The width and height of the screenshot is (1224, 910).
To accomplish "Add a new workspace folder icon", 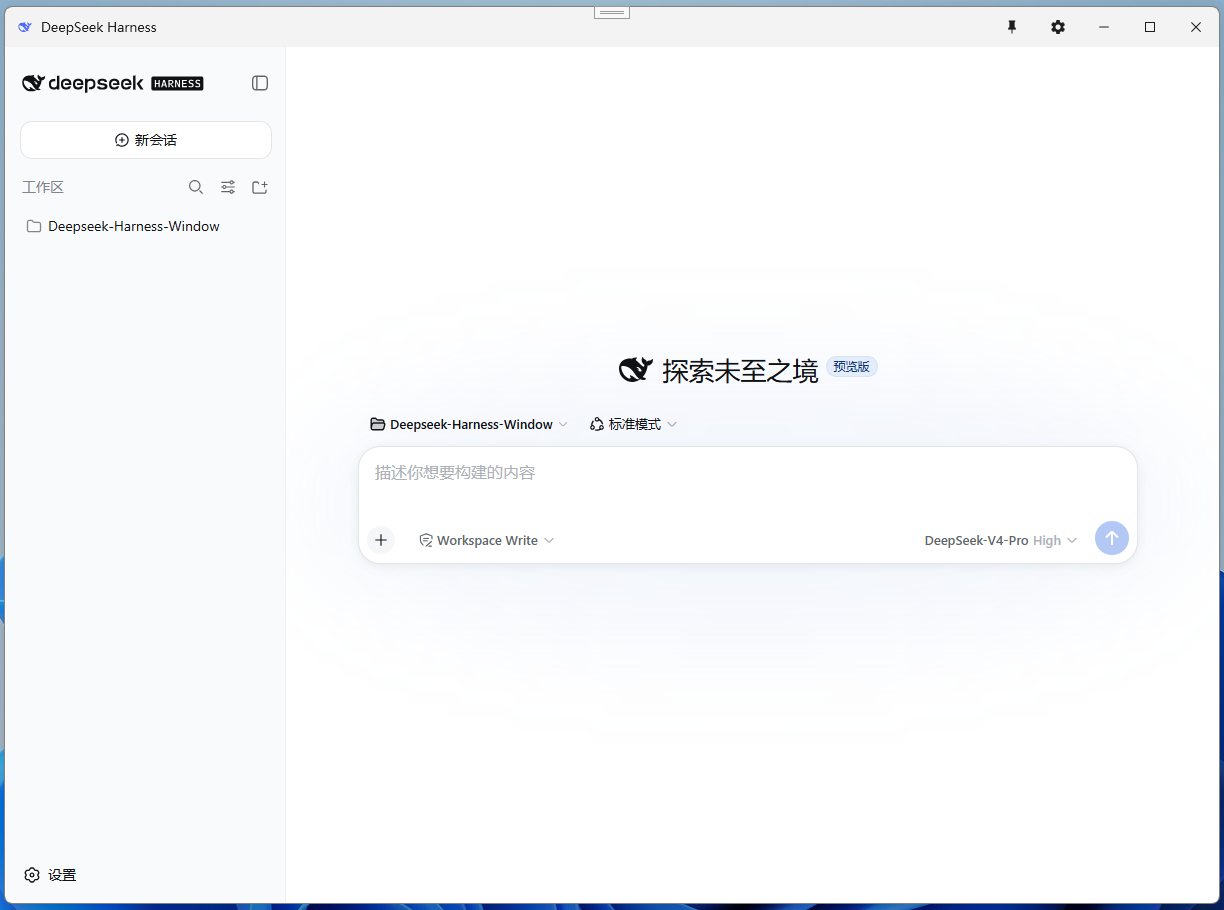I will (260, 187).
